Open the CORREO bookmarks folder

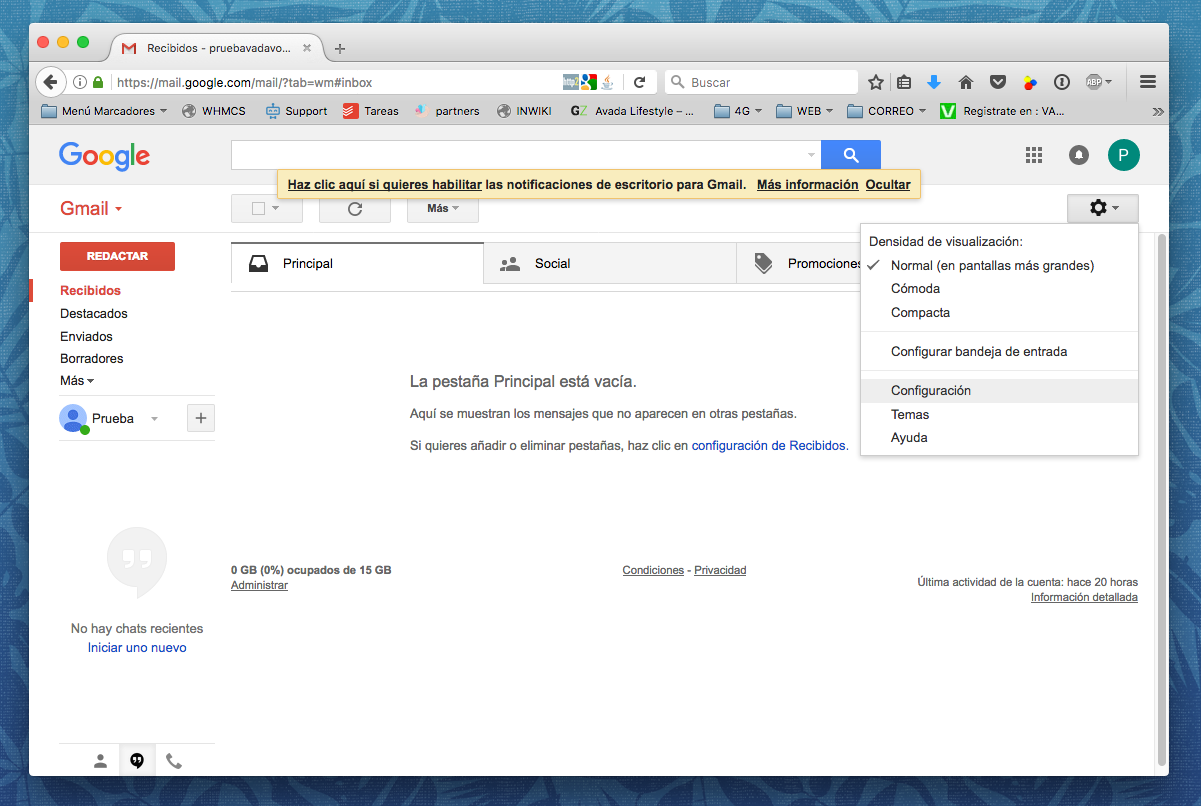tap(886, 111)
